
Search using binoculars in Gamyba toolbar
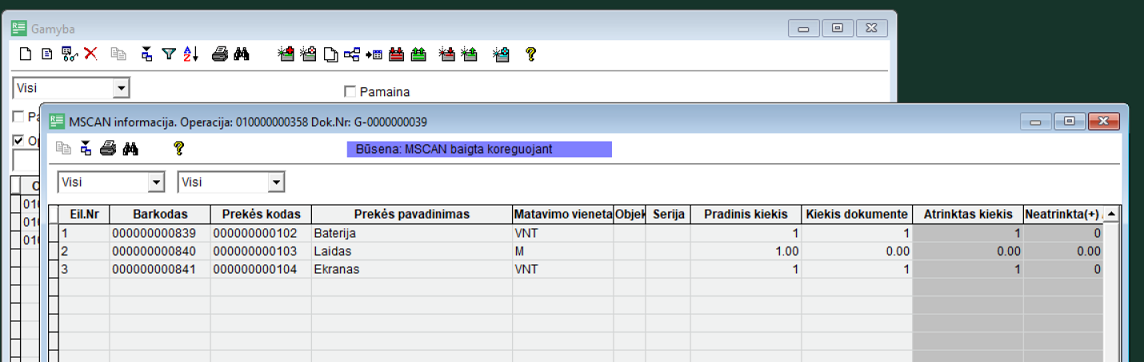tap(242, 53)
